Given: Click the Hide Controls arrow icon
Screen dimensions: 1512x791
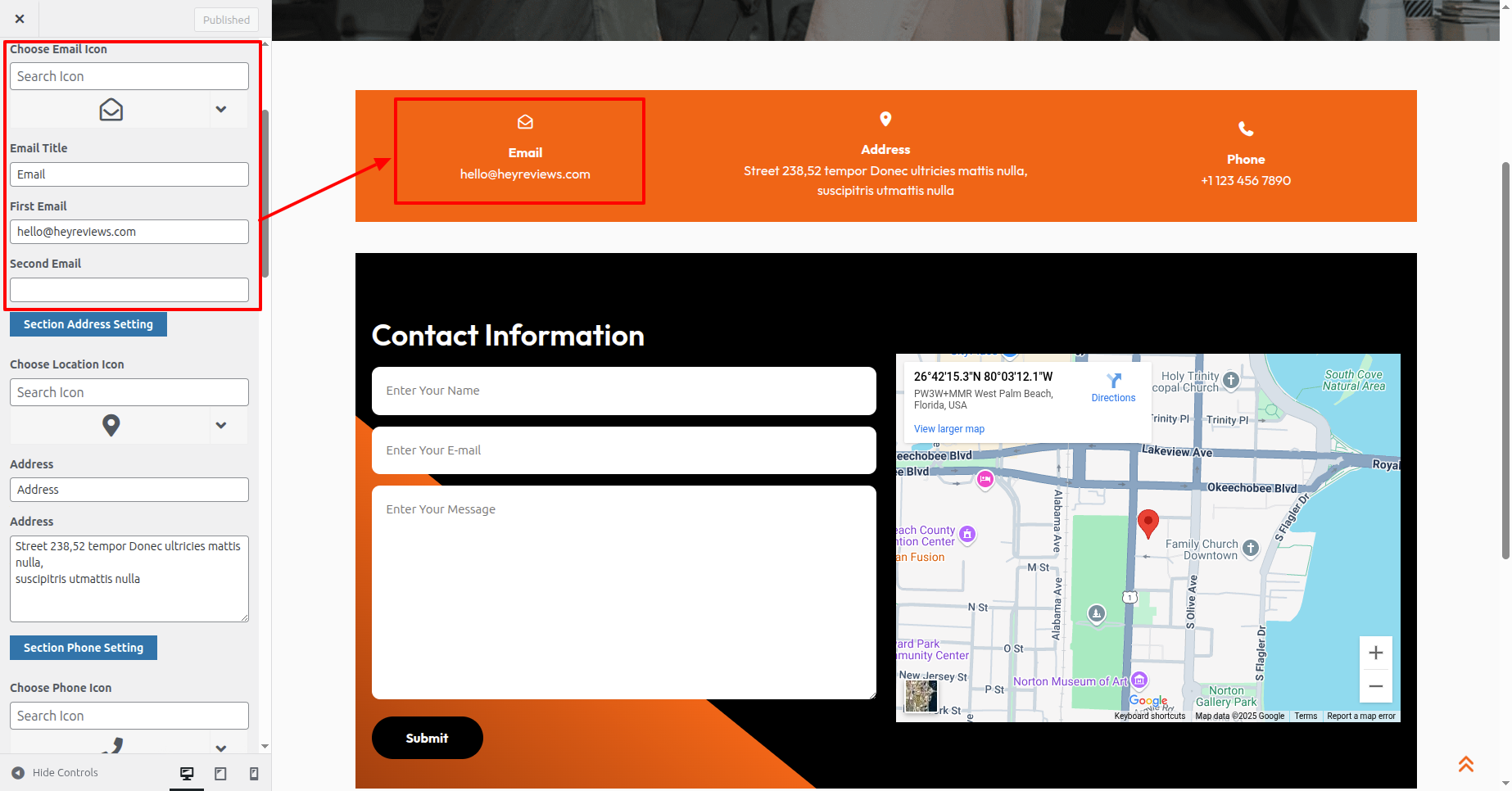Looking at the screenshot, I should [x=18, y=773].
